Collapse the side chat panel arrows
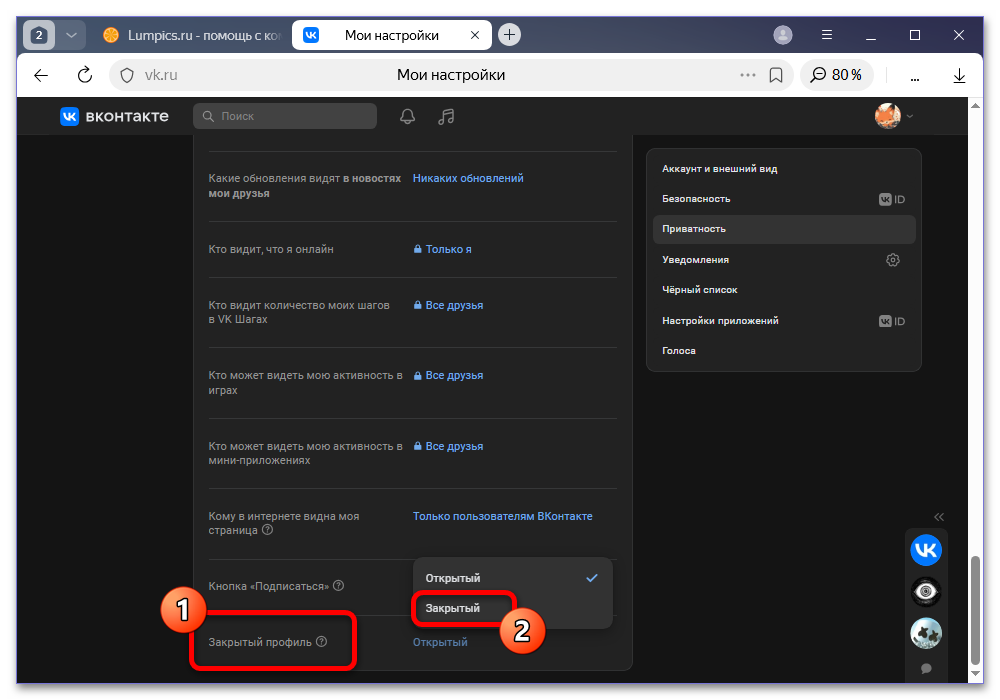1000x700 pixels. [939, 517]
